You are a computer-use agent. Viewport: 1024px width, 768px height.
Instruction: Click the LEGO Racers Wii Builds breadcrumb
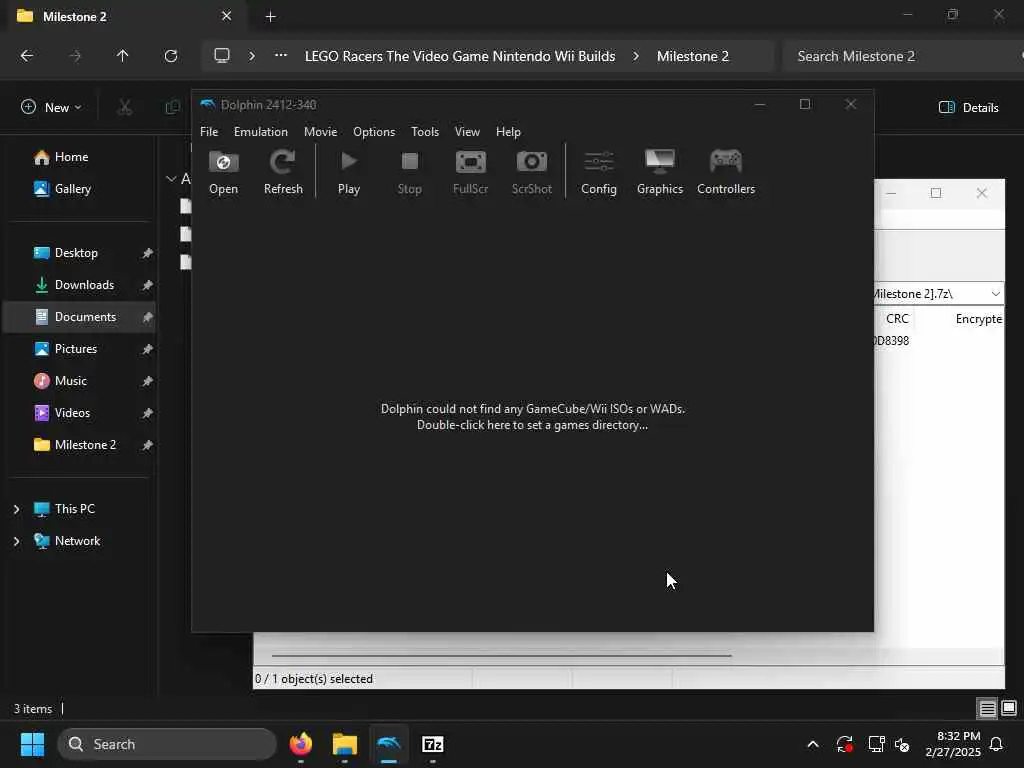pyautogui.click(x=460, y=56)
